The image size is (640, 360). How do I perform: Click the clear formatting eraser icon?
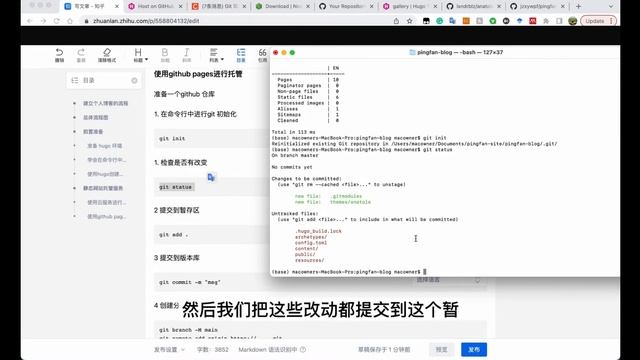tap(107, 55)
